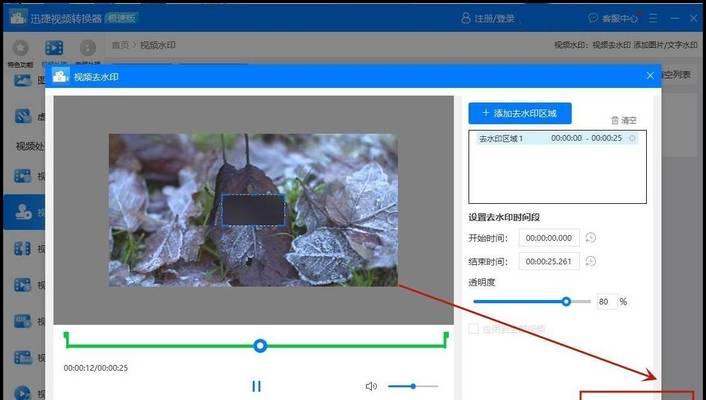Click 视频水印 in the breadcrumb
Screen dimensions: 706x400
pyautogui.click(x=158, y=45)
